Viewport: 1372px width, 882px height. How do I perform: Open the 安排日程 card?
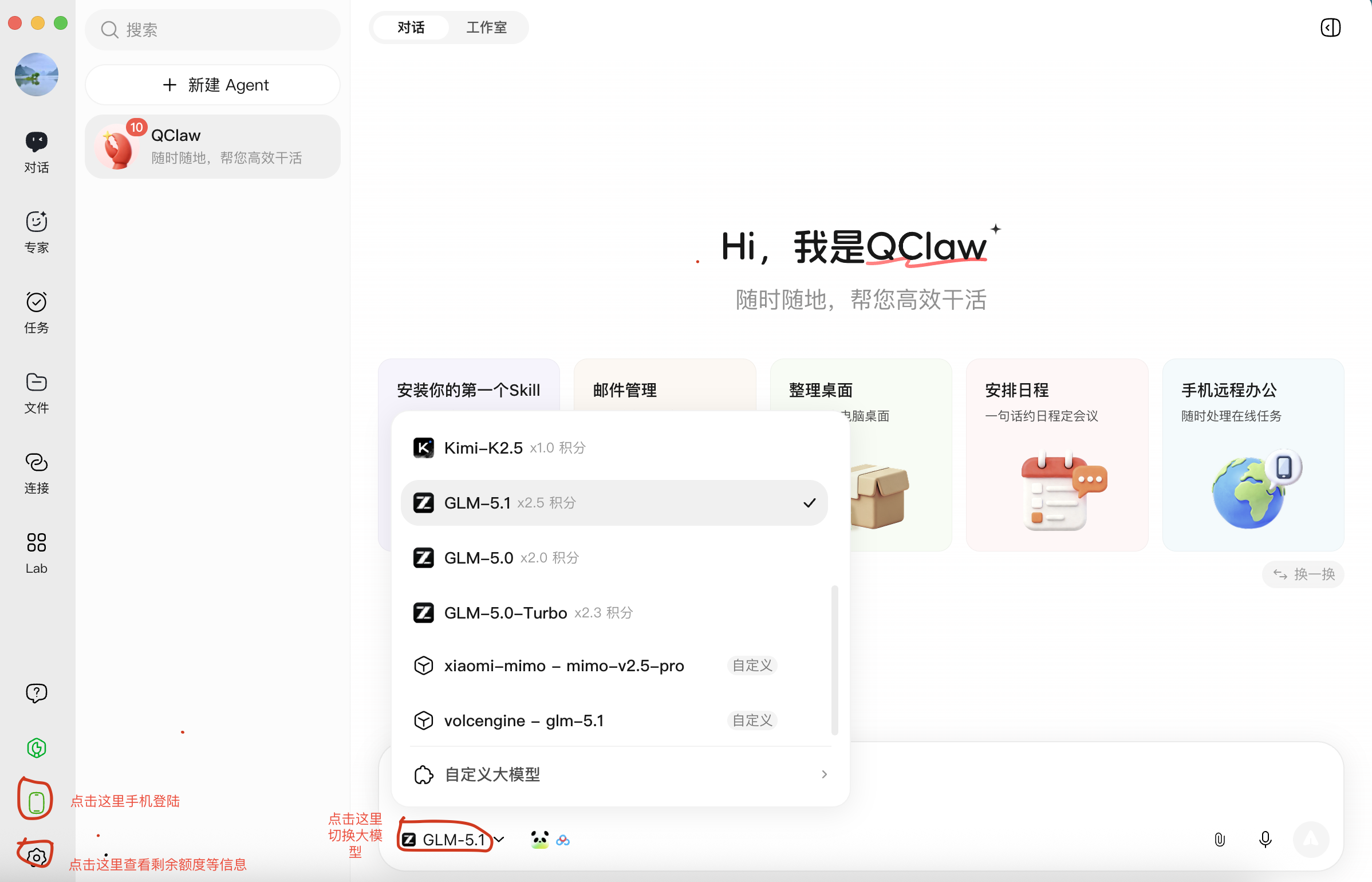(1057, 455)
